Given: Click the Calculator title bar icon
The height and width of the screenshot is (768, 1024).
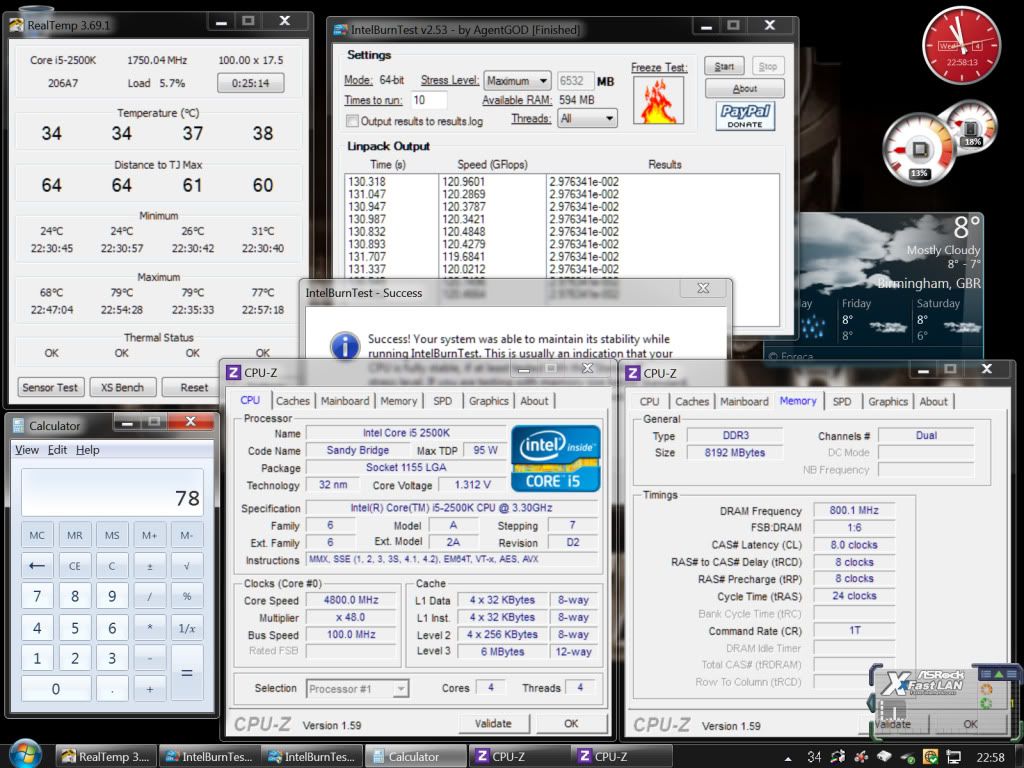Looking at the screenshot, I should tap(18, 426).
